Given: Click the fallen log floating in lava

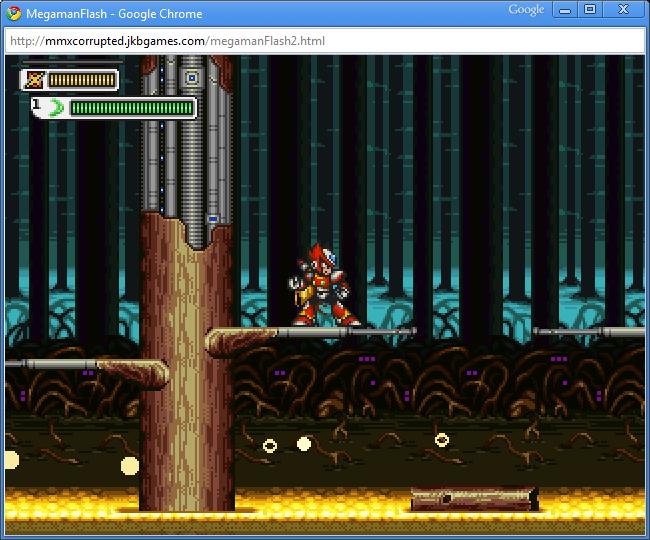Looking at the screenshot, I should (x=474, y=499).
